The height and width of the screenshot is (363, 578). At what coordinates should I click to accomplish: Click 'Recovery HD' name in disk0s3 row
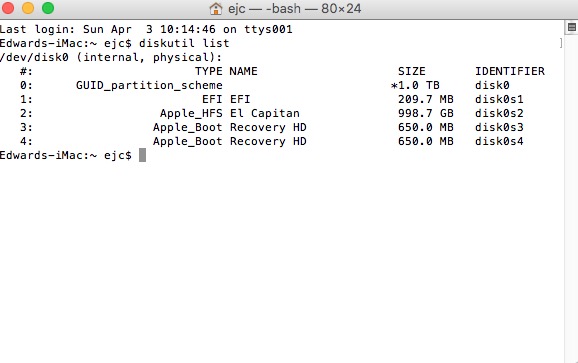[x=268, y=128]
